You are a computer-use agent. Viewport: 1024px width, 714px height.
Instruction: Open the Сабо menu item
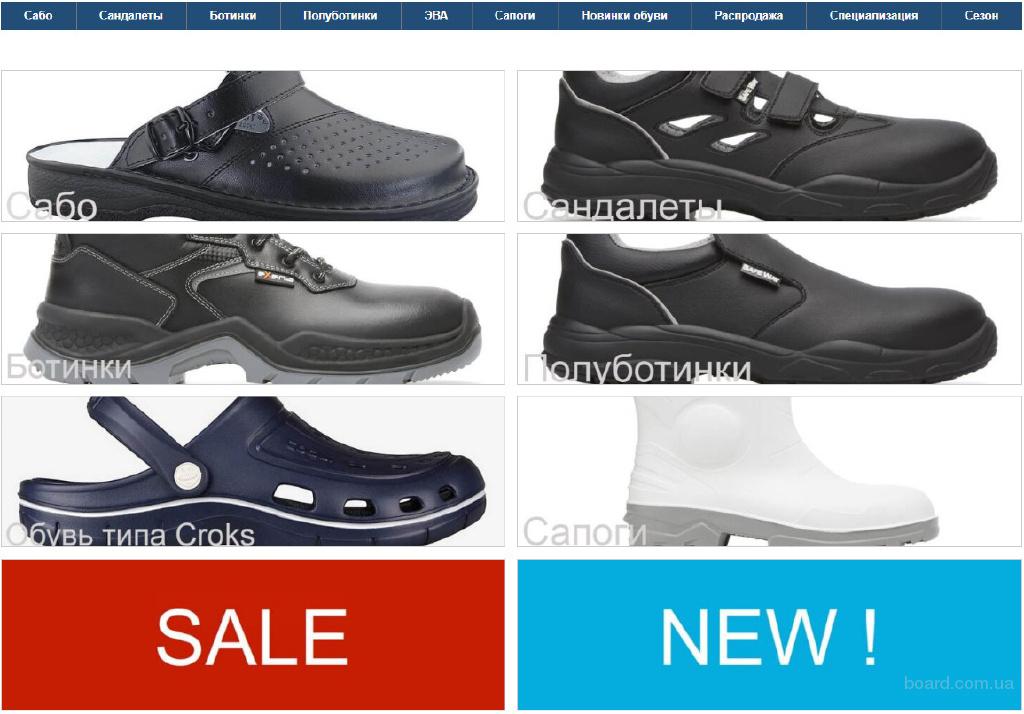coord(39,16)
